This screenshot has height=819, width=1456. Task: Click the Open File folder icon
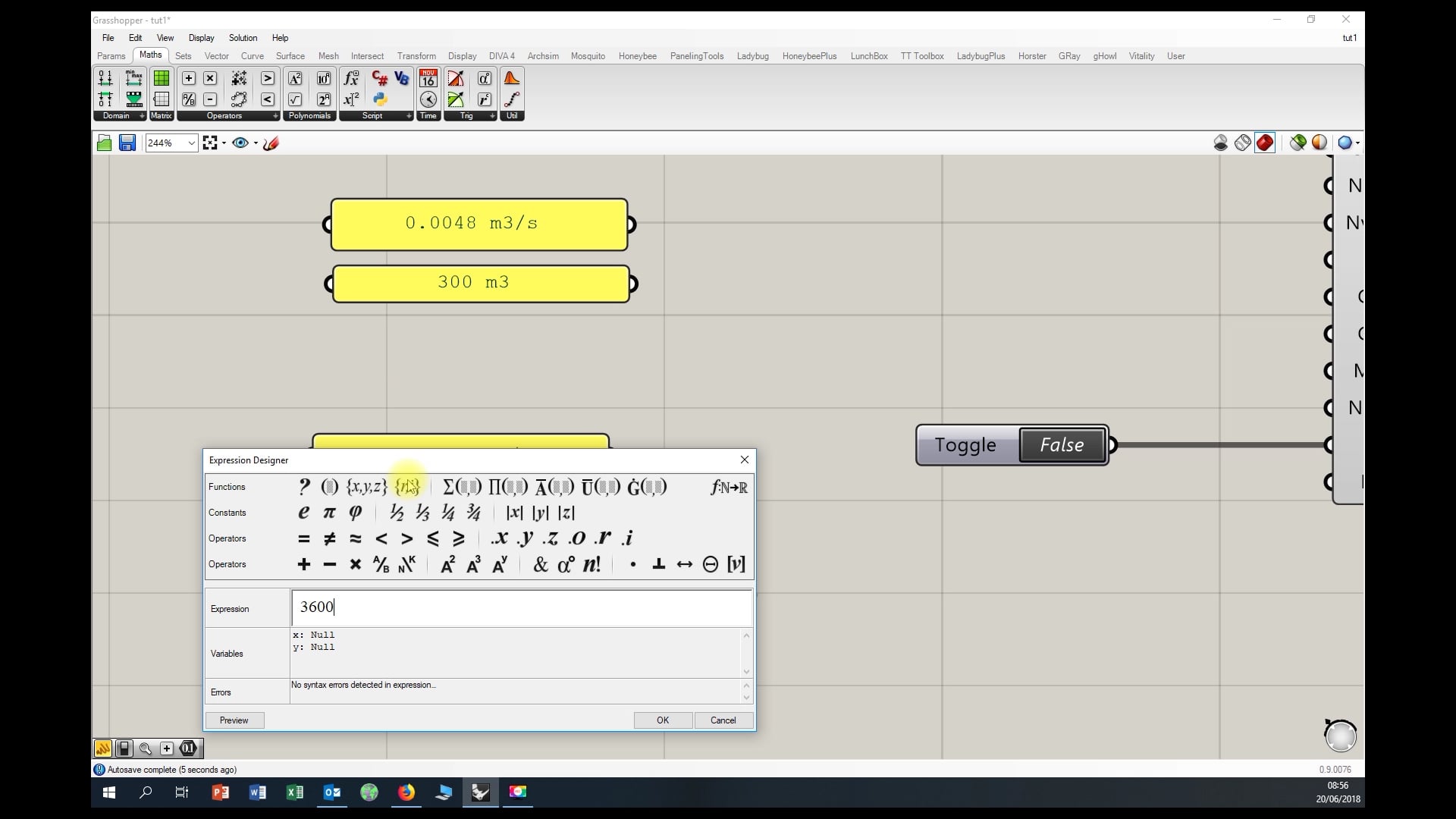click(105, 143)
